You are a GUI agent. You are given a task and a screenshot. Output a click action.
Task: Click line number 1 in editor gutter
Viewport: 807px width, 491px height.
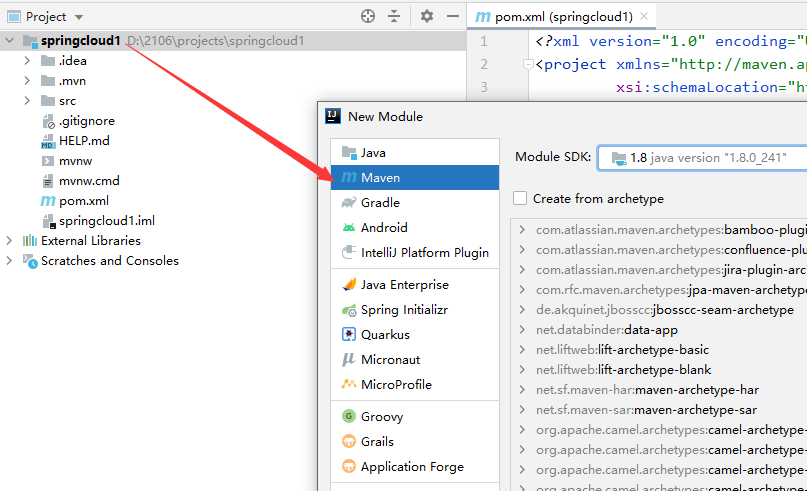(484, 41)
